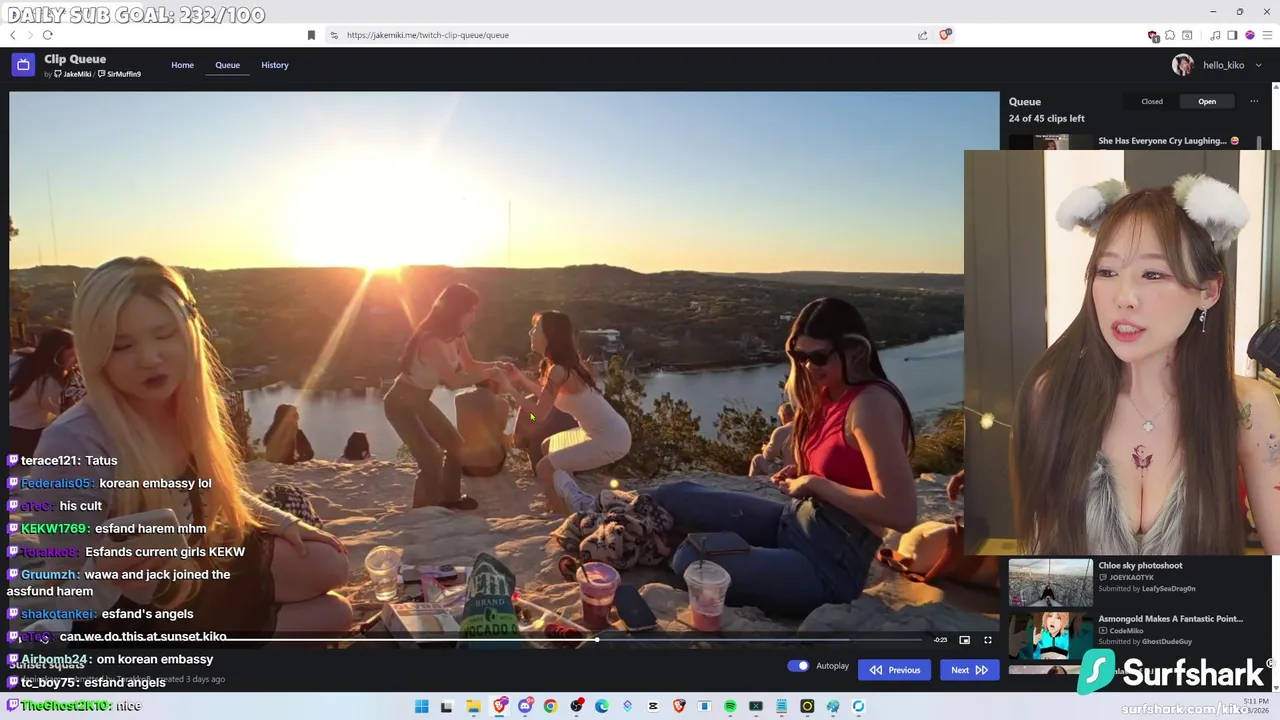Open the extensions puzzle piece menu
The width and height of the screenshot is (1280, 720).
[1170, 35]
